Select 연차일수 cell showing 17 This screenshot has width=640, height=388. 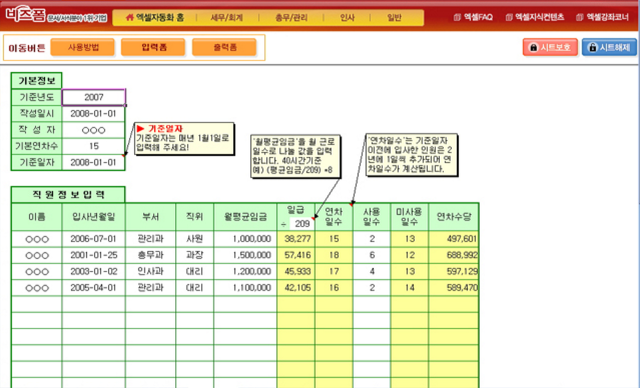[334, 271]
